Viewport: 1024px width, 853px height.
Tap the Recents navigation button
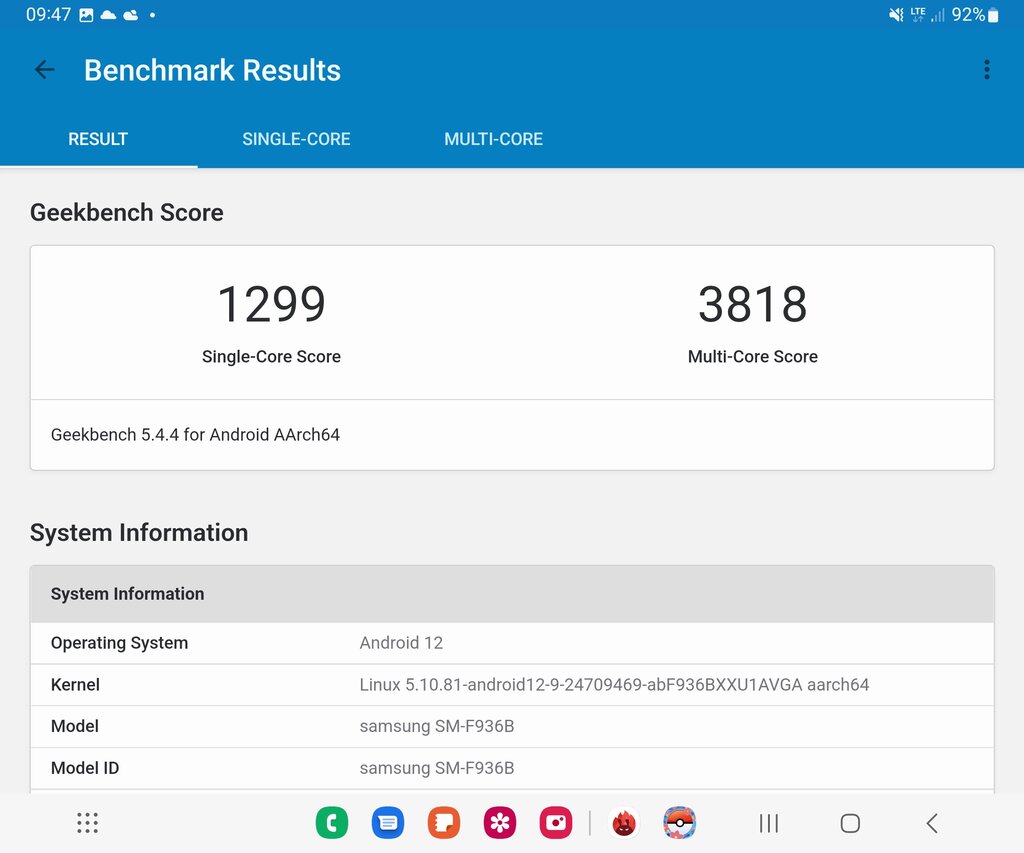(x=768, y=823)
